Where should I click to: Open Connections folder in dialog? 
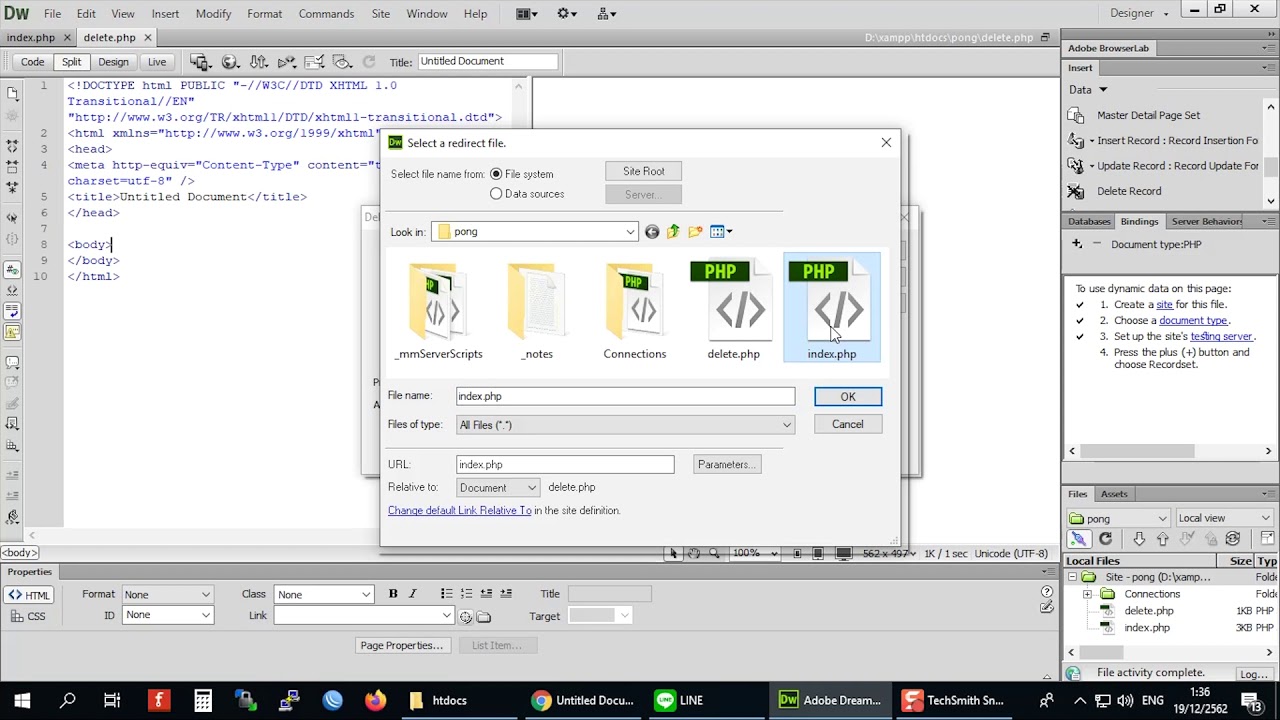635,310
